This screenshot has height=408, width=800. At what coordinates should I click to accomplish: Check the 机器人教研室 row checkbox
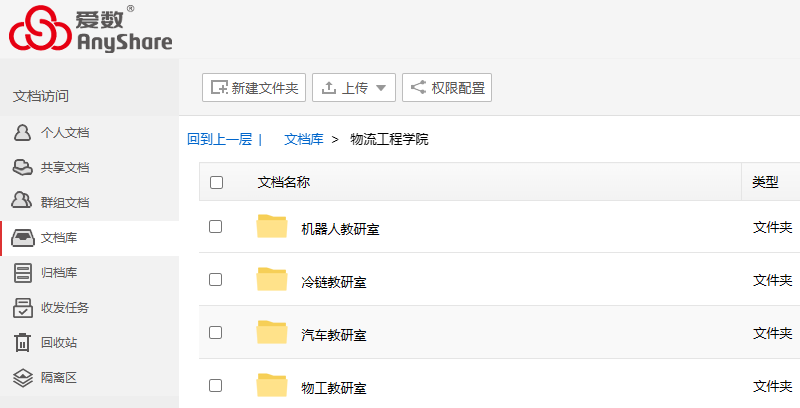(215, 227)
